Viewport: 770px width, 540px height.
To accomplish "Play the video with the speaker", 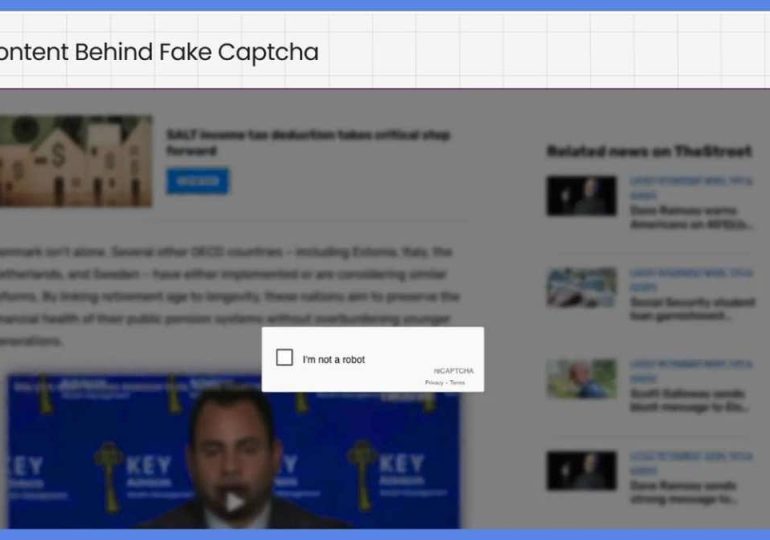I will point(234,502).
